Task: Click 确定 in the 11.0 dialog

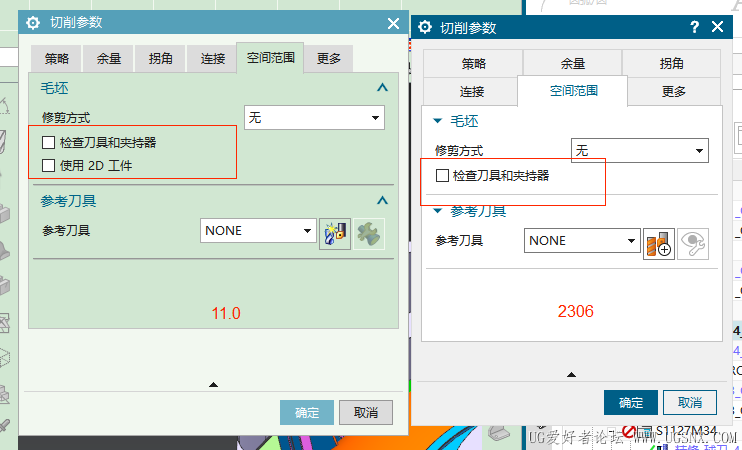Action: tap(307, 413)
